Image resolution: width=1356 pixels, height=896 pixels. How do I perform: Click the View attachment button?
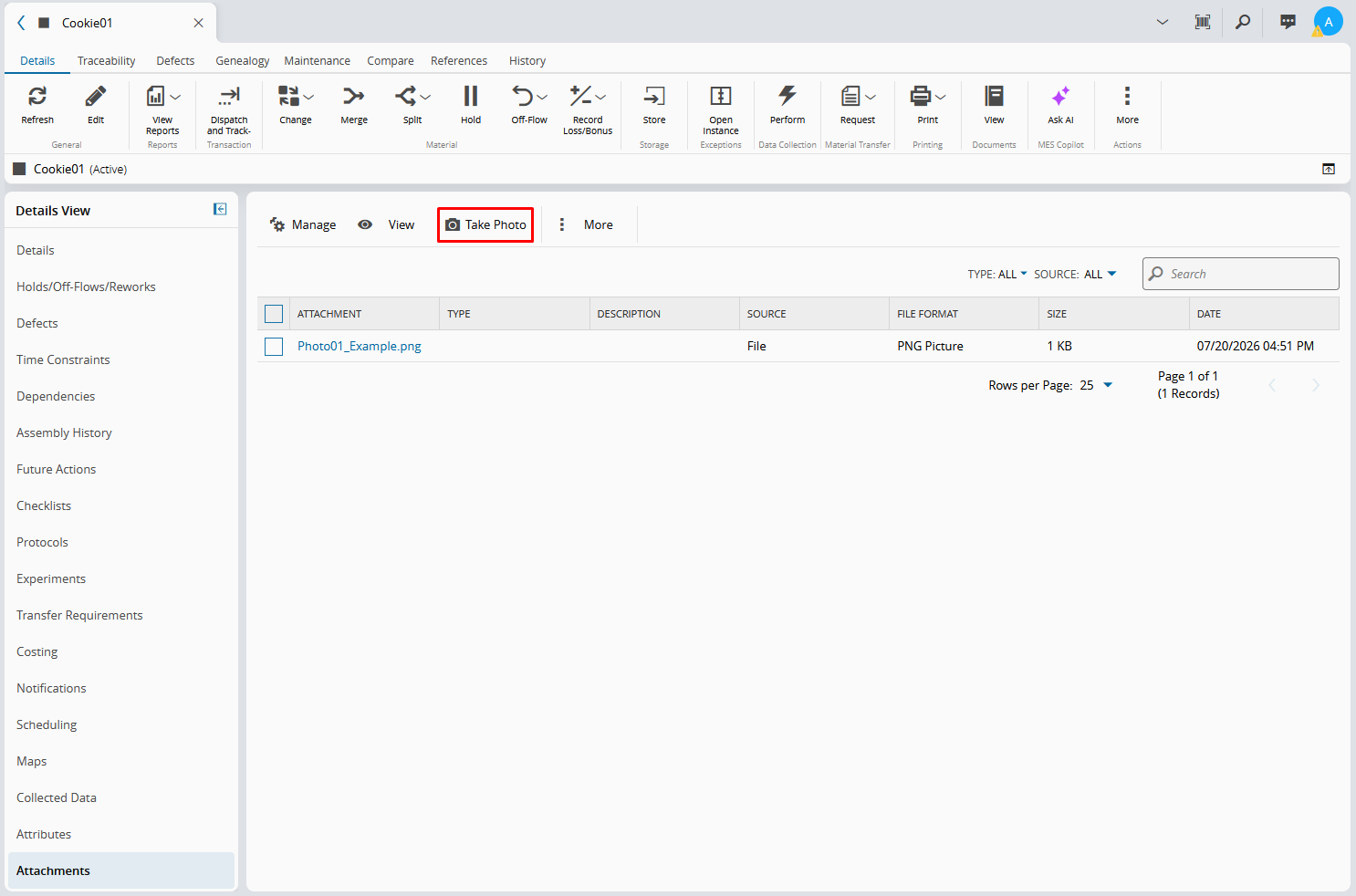pos(386,224)
